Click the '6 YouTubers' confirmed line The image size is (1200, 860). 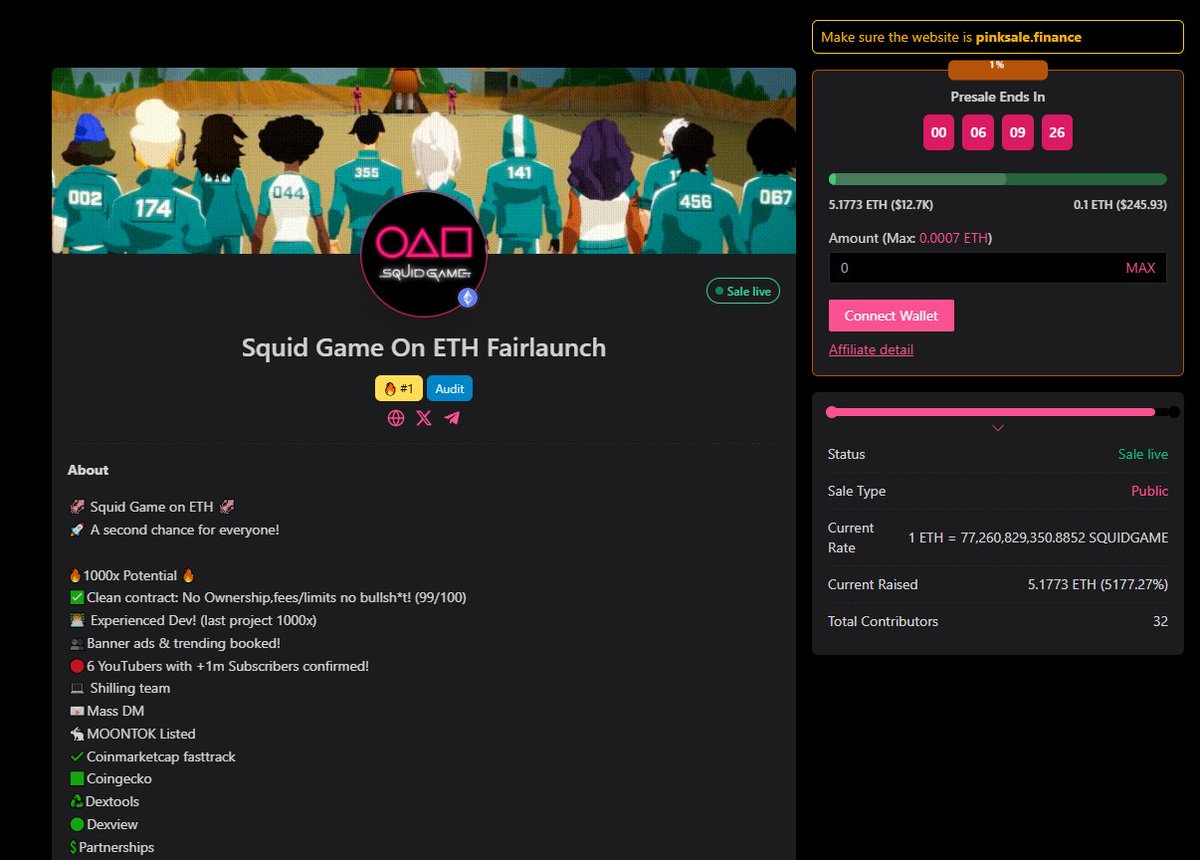[219, 666]
